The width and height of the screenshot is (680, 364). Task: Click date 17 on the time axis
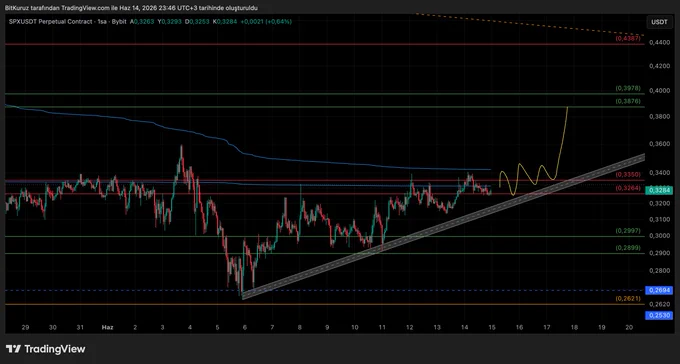pos(547,328)
